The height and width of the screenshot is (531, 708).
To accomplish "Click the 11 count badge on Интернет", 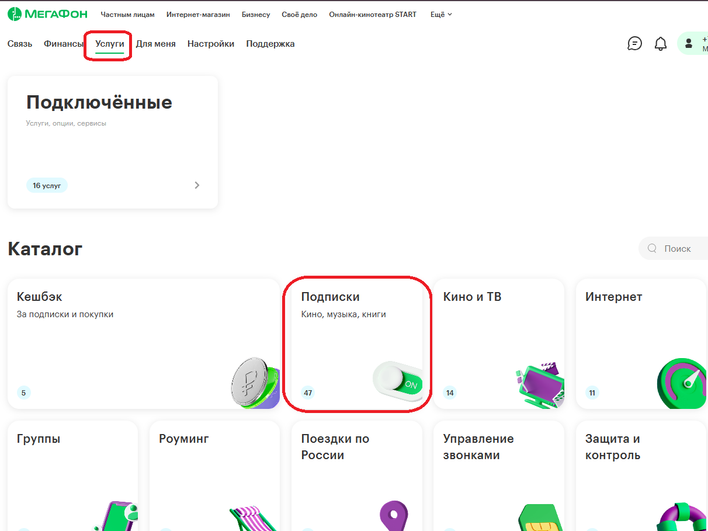I will pyautogui.click(x=592, y=393).
